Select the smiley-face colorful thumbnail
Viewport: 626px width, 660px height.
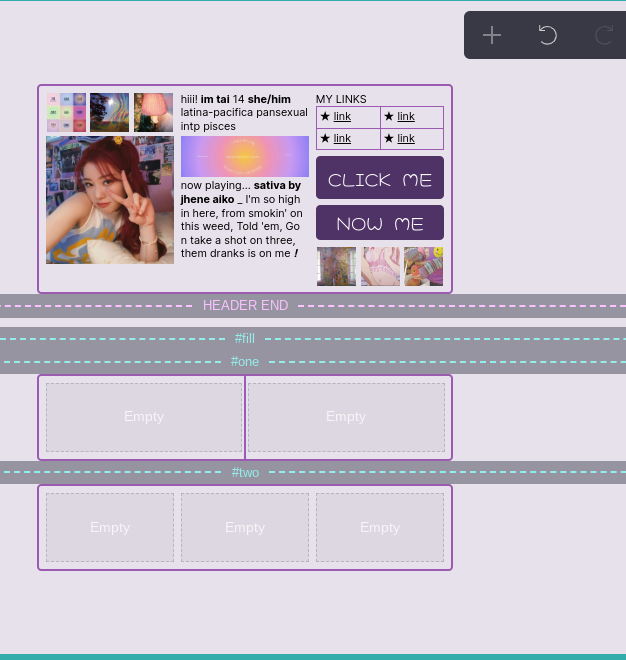[424, 266]
